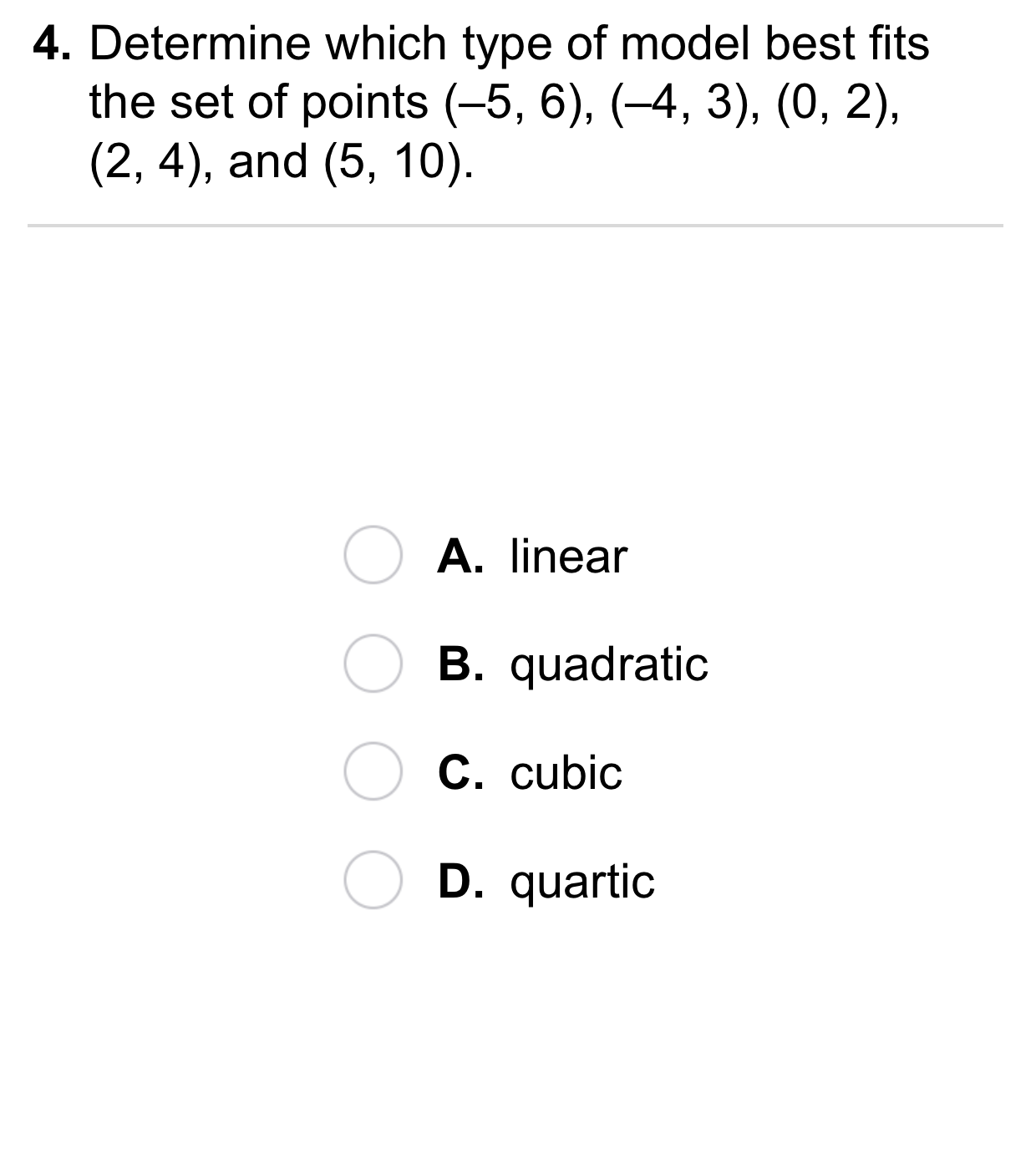This screenshot has height=1170, width=1036.
Task: Click the "quartic" answer label
Action: click(582, 883)
